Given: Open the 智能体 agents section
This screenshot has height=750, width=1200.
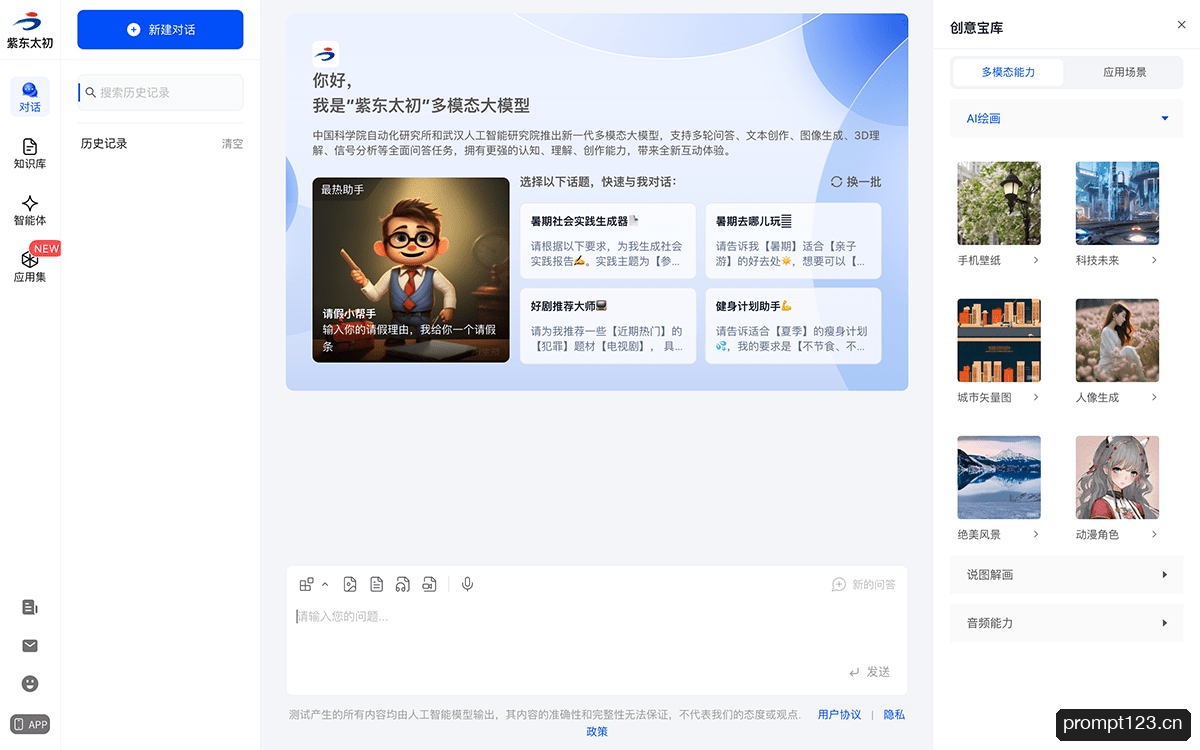Looking at the screenshot, I should tap(30, 211).
